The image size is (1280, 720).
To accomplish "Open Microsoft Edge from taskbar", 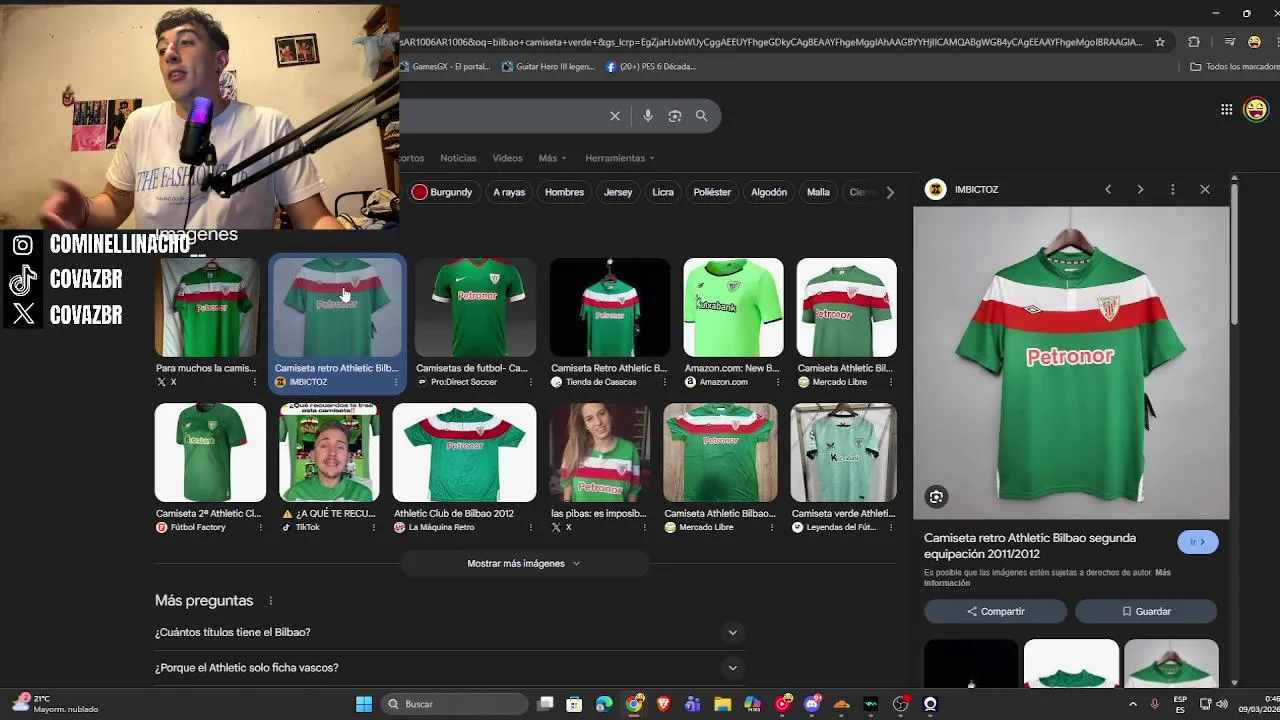I will point(604,704).
